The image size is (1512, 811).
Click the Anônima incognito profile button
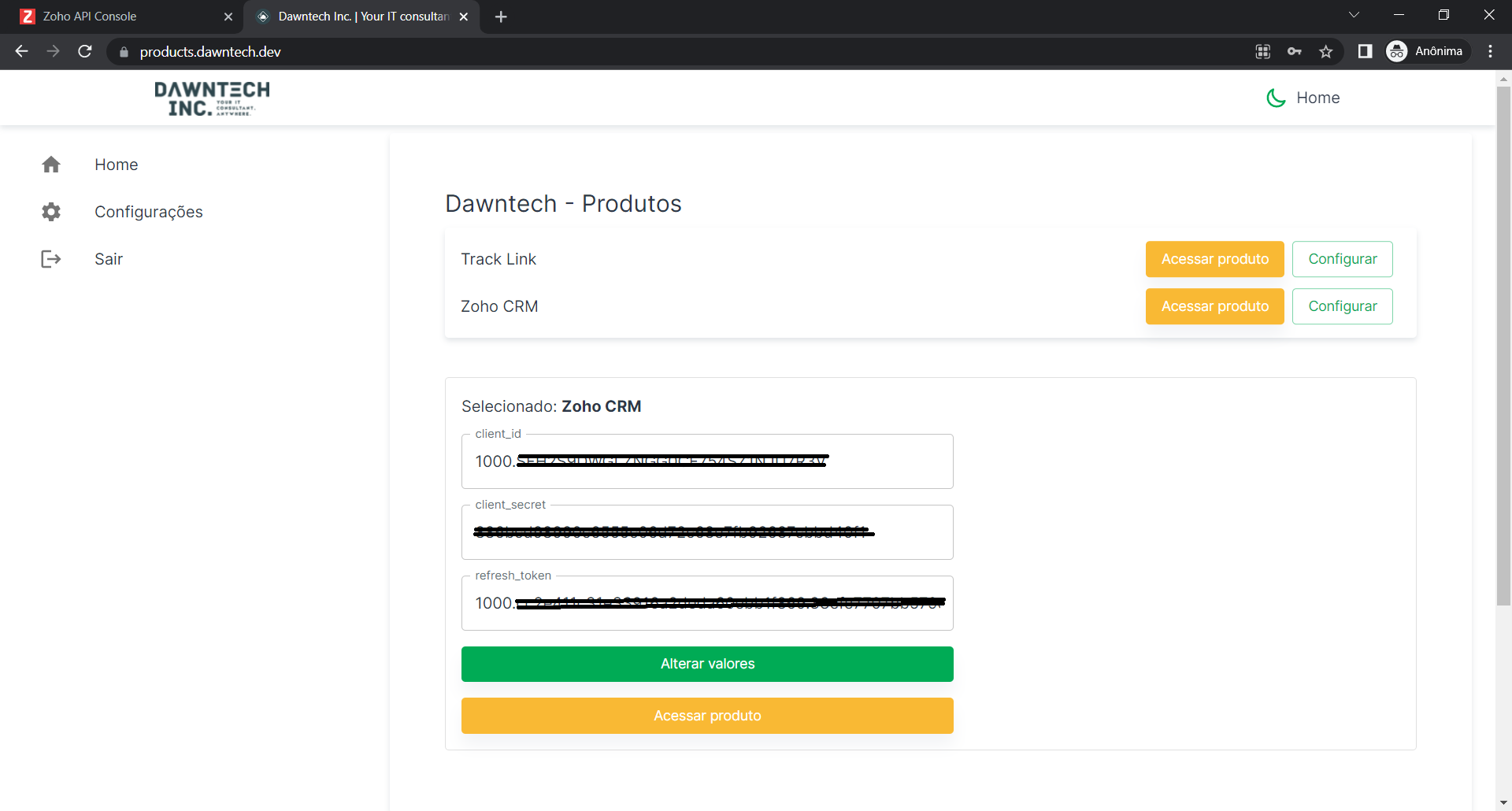pos(1428,51)
